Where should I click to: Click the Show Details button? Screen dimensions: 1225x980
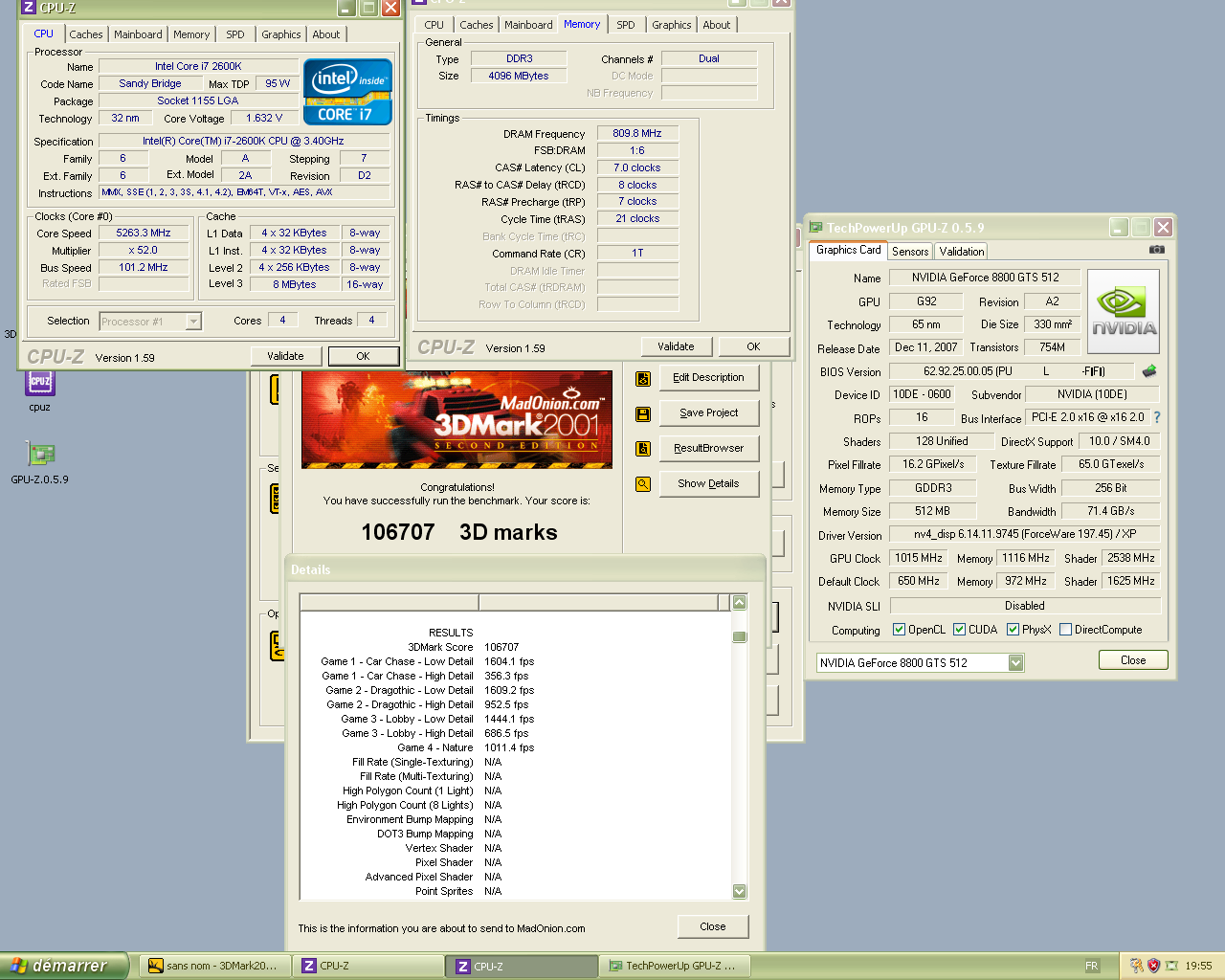708,483
